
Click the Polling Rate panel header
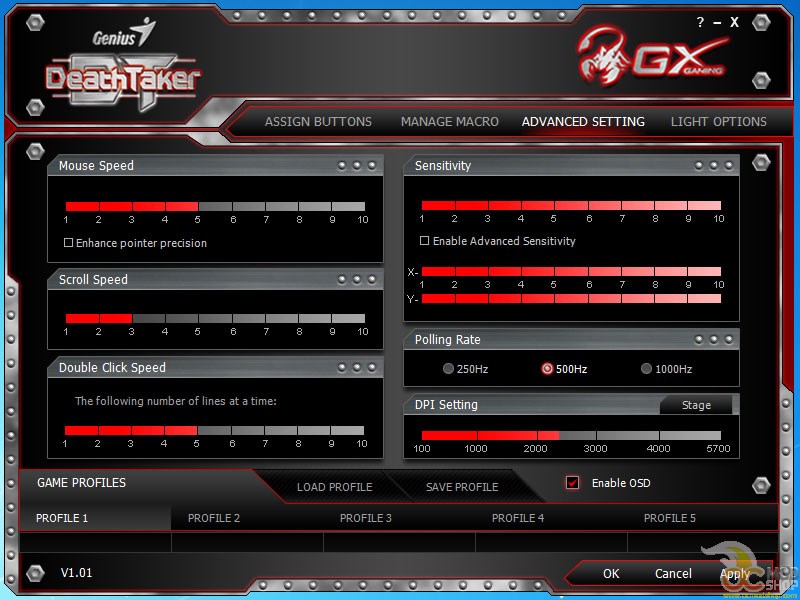click(571, 339)
